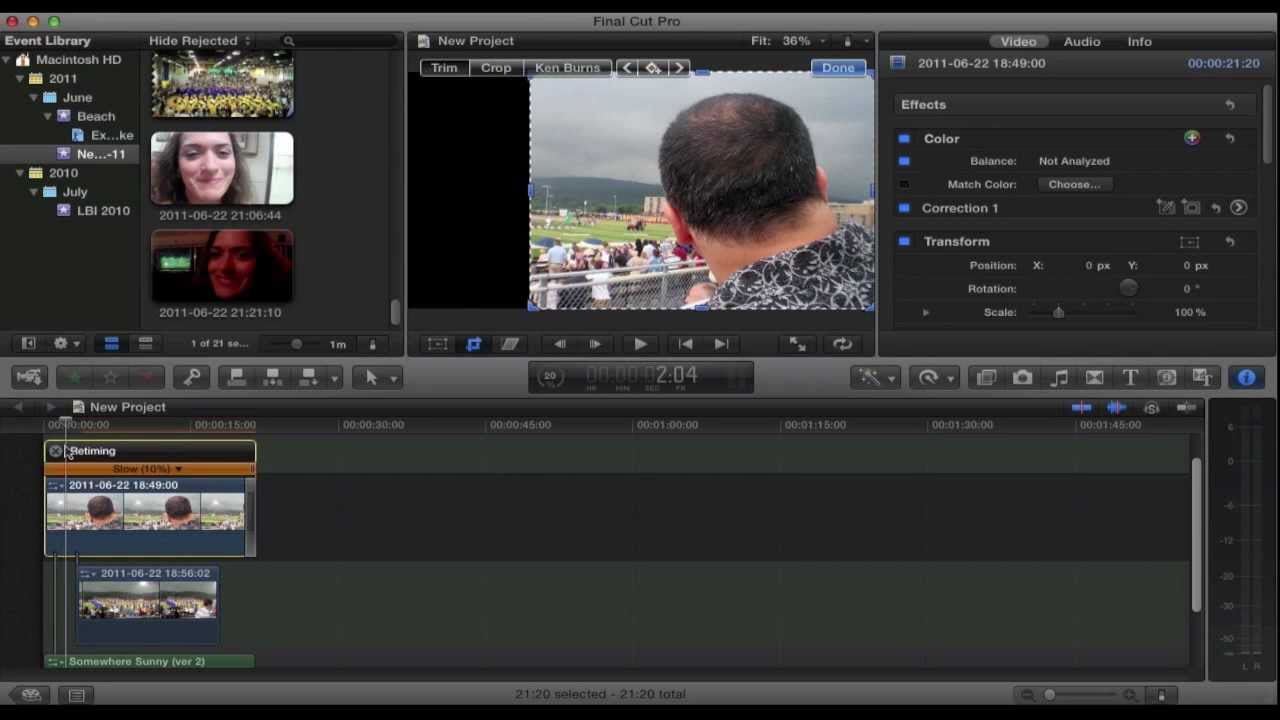Open the Slow (10%) retiming dropdown

(147, 469)
